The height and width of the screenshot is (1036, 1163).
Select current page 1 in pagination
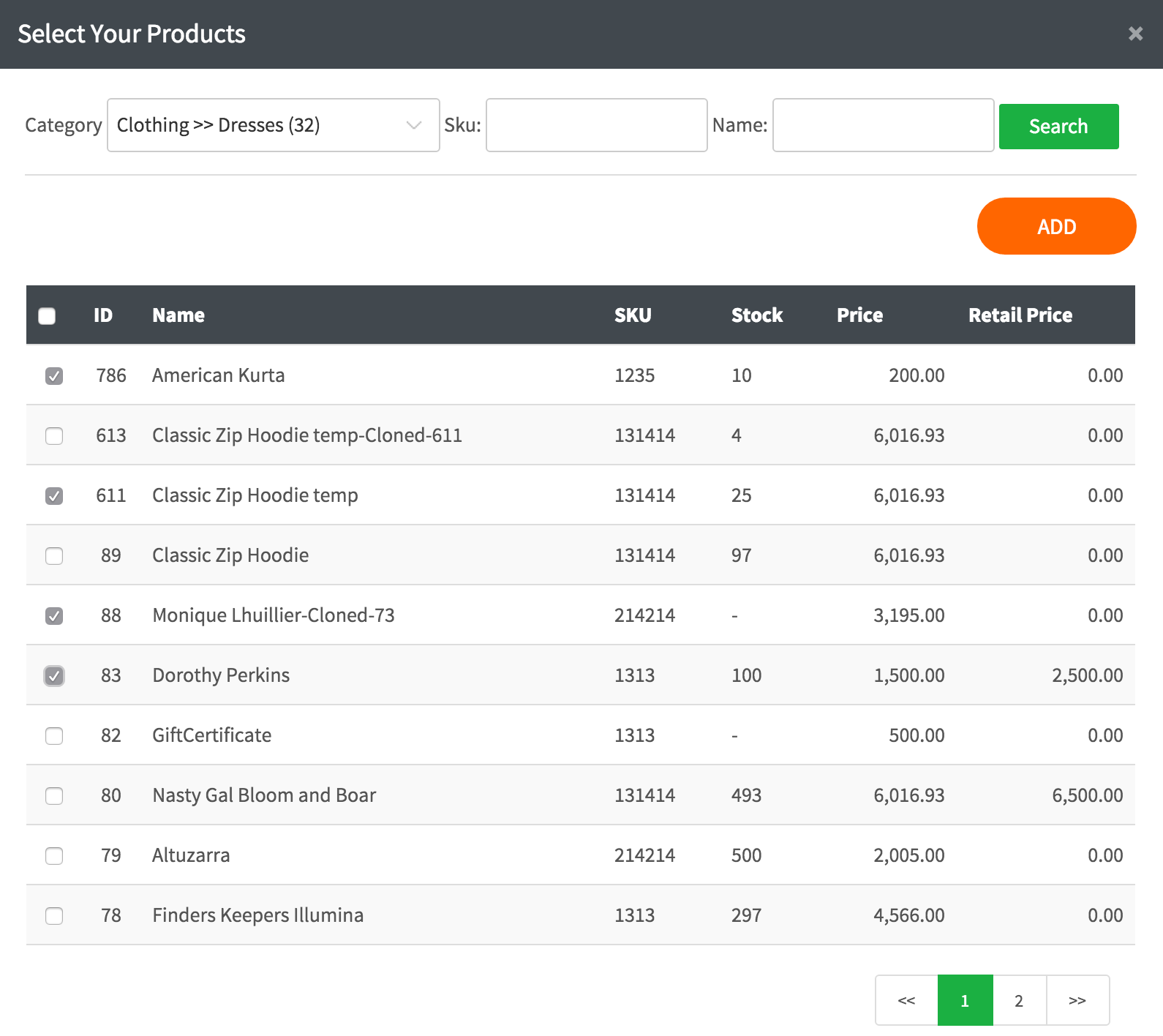tap(965, 1000)
